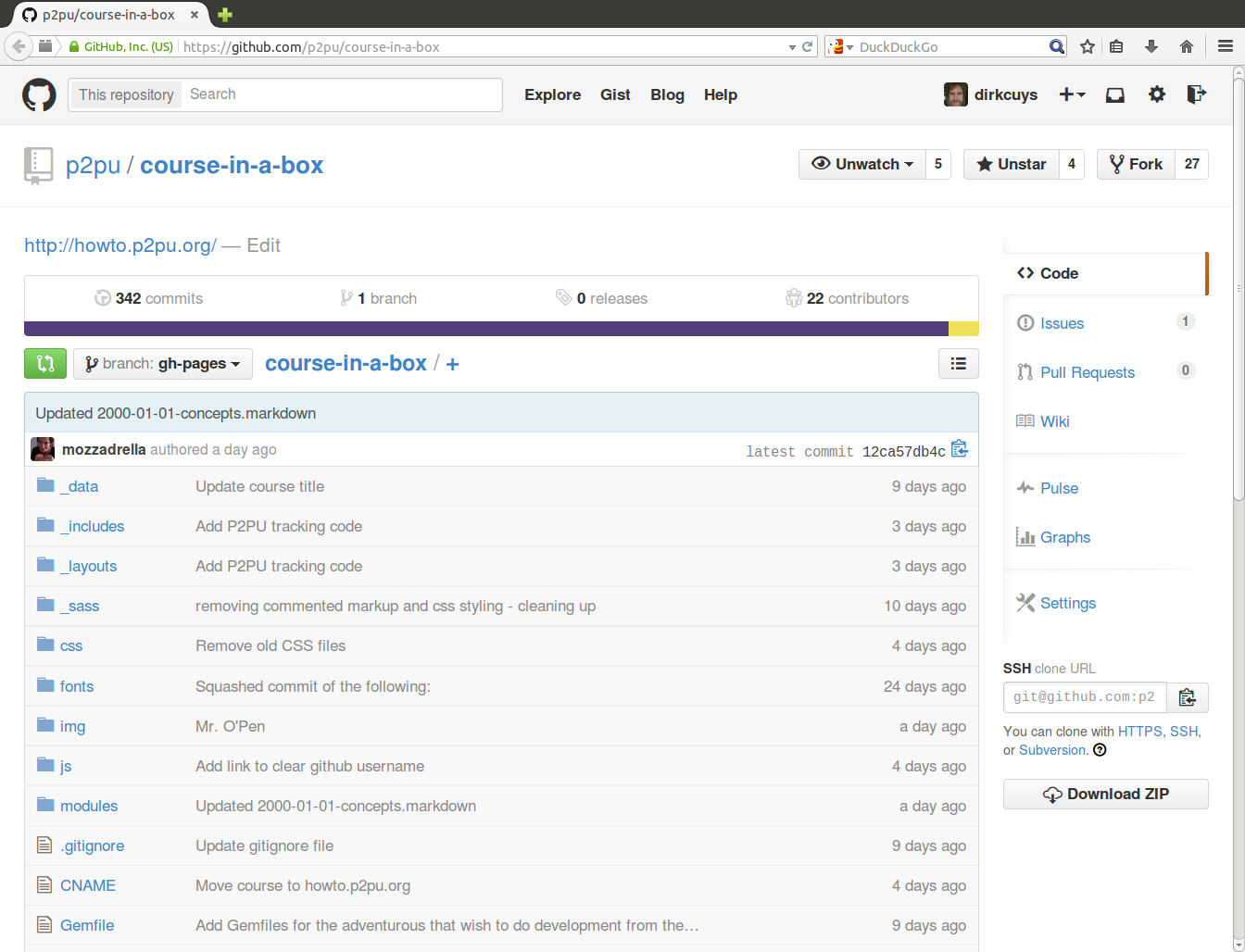This screenshot has width=1245, height=952.
Task: Open the Pulse tab
Action: [x=1059, y=488]
